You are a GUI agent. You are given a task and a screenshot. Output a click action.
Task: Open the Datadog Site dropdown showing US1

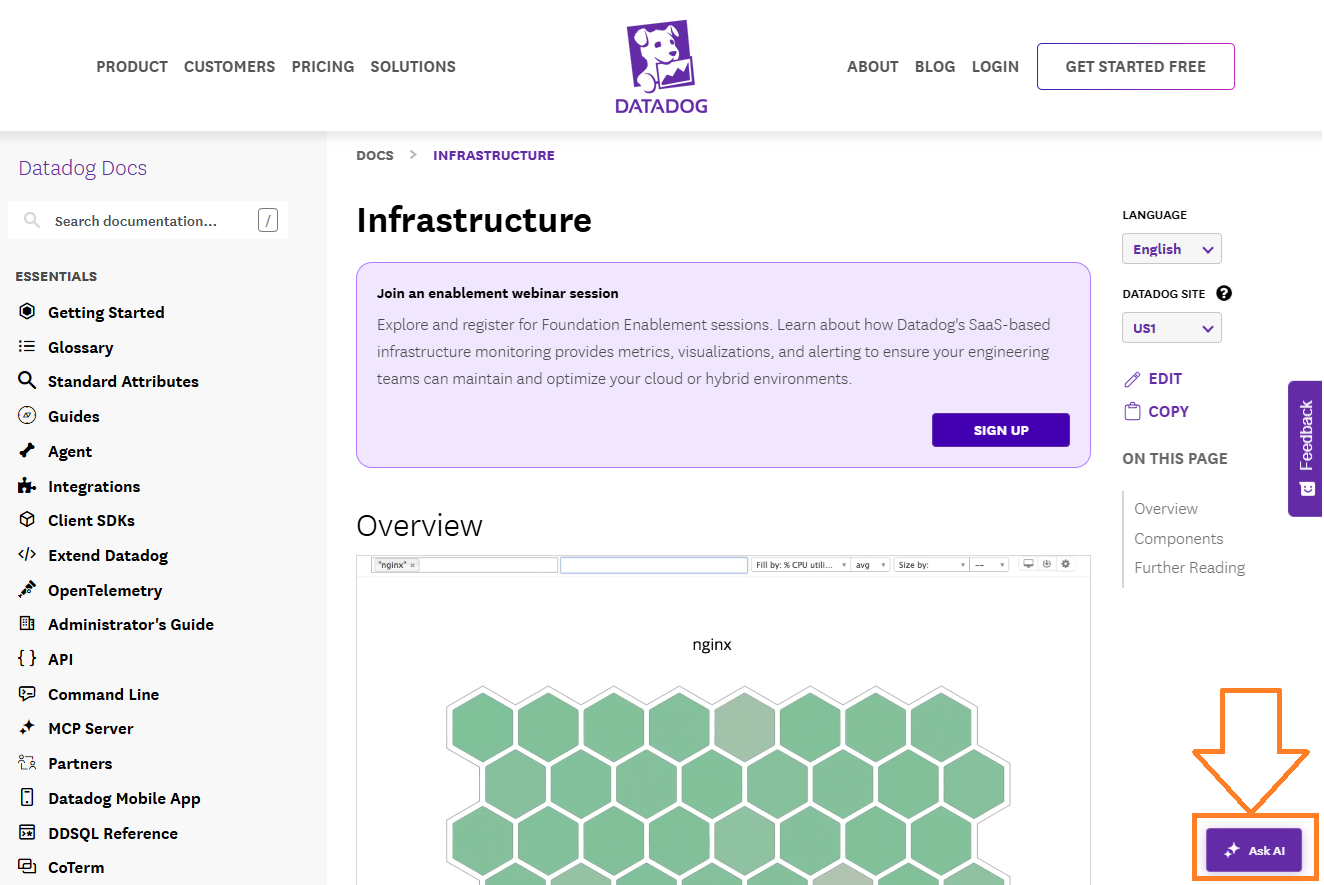coord(1172,328)
